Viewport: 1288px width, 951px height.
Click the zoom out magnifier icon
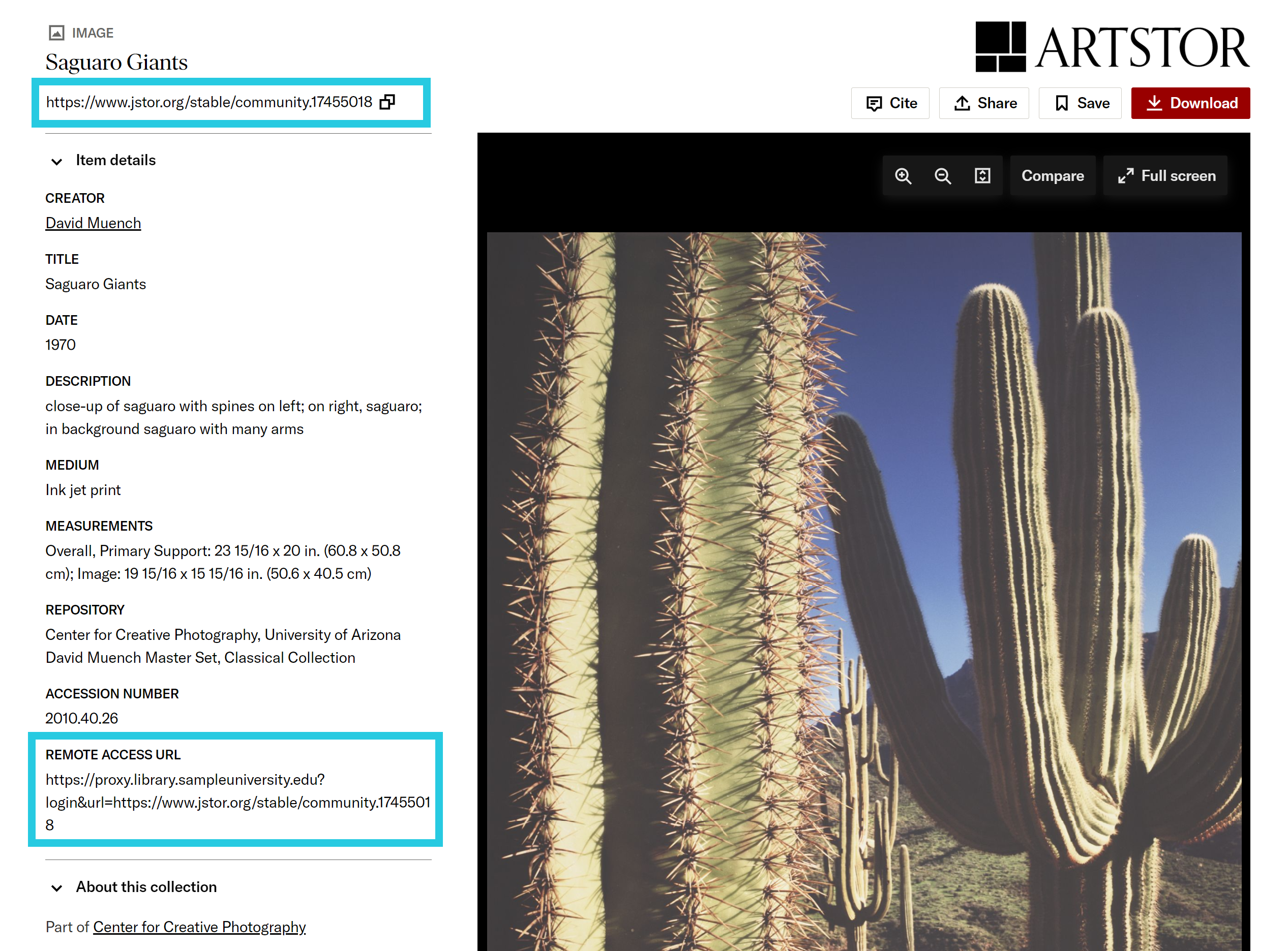point(943,176)
